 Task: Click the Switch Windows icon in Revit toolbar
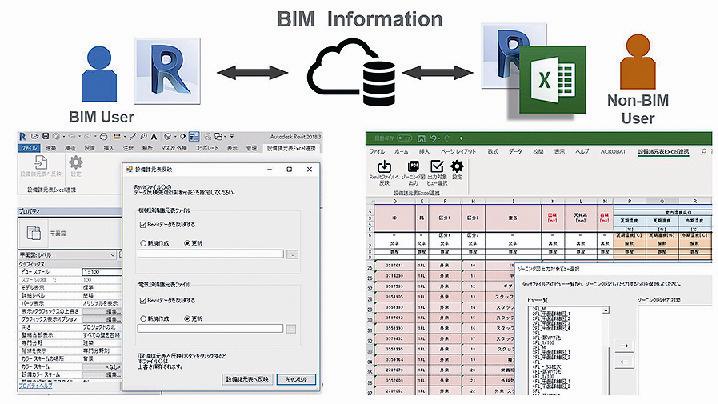(x=218, y=136)
